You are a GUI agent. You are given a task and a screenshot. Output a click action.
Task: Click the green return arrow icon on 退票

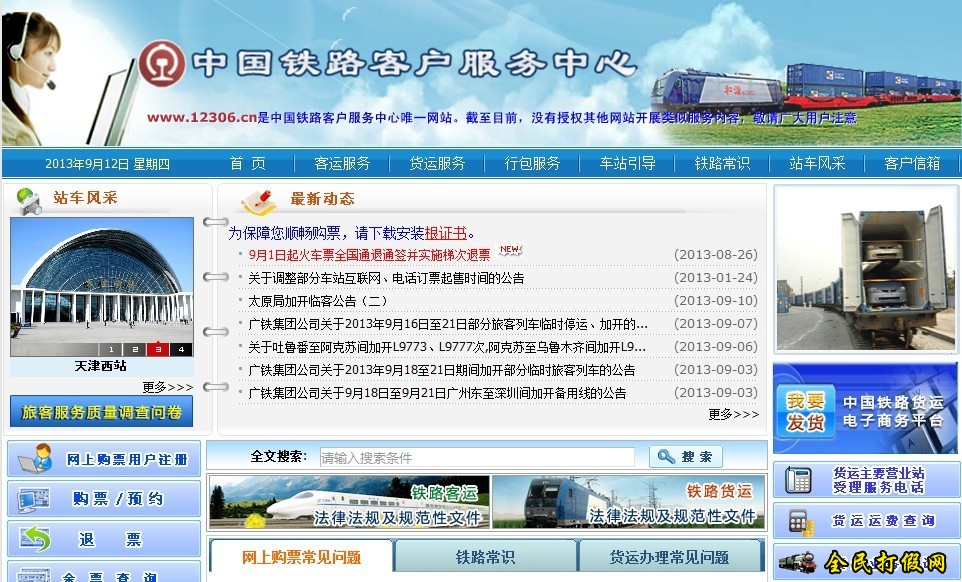pos(35,538)
